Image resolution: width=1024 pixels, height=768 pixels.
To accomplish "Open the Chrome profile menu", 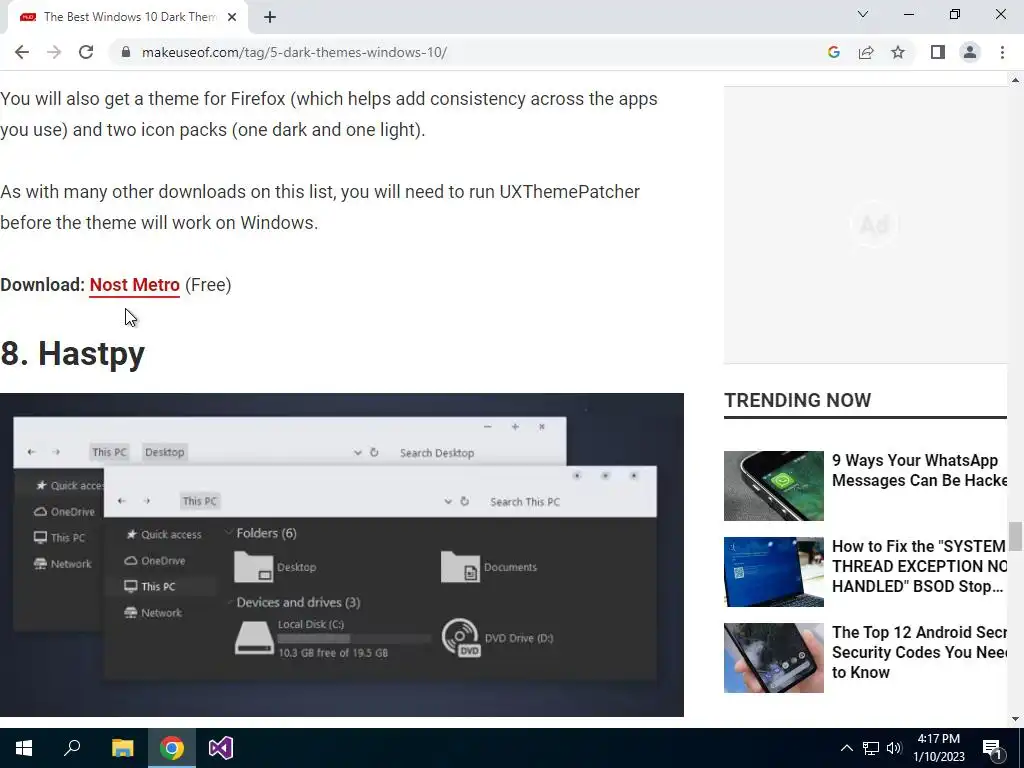I will coord(970,52).
